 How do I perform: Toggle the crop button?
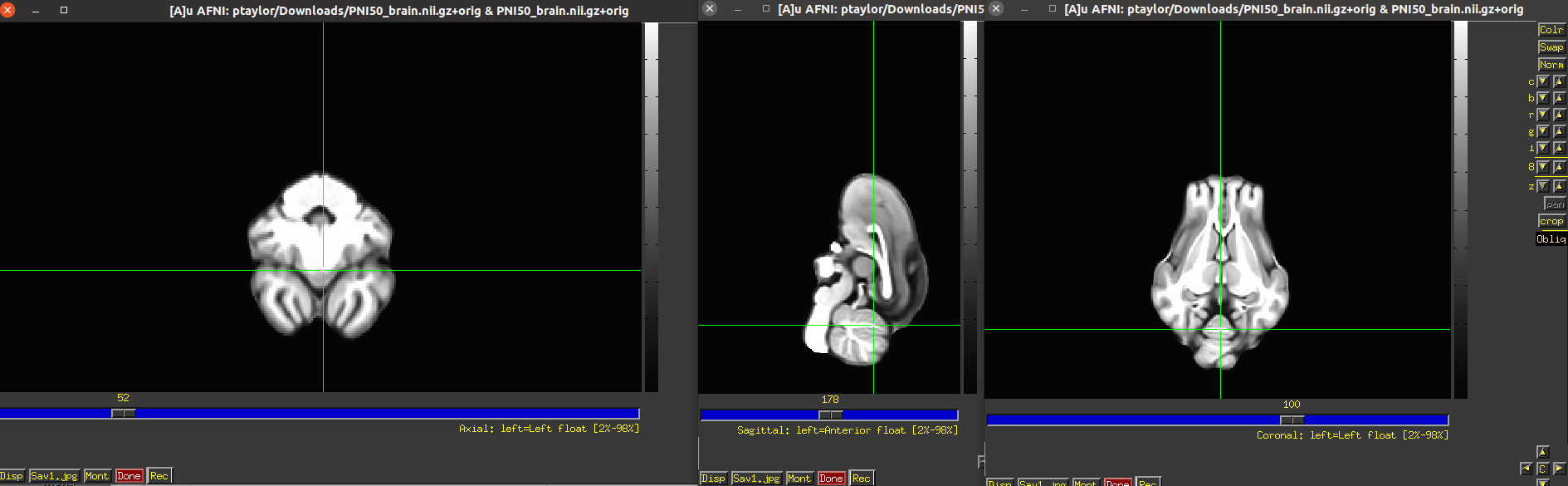[1551, 221]
